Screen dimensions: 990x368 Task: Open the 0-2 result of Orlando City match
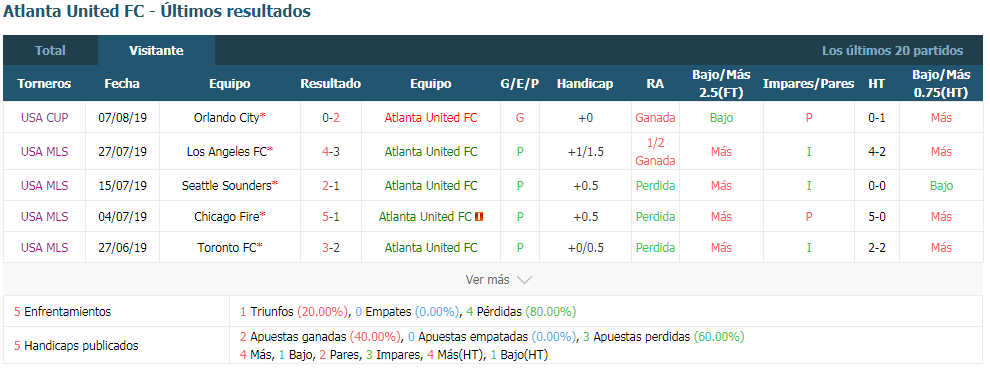331,118
